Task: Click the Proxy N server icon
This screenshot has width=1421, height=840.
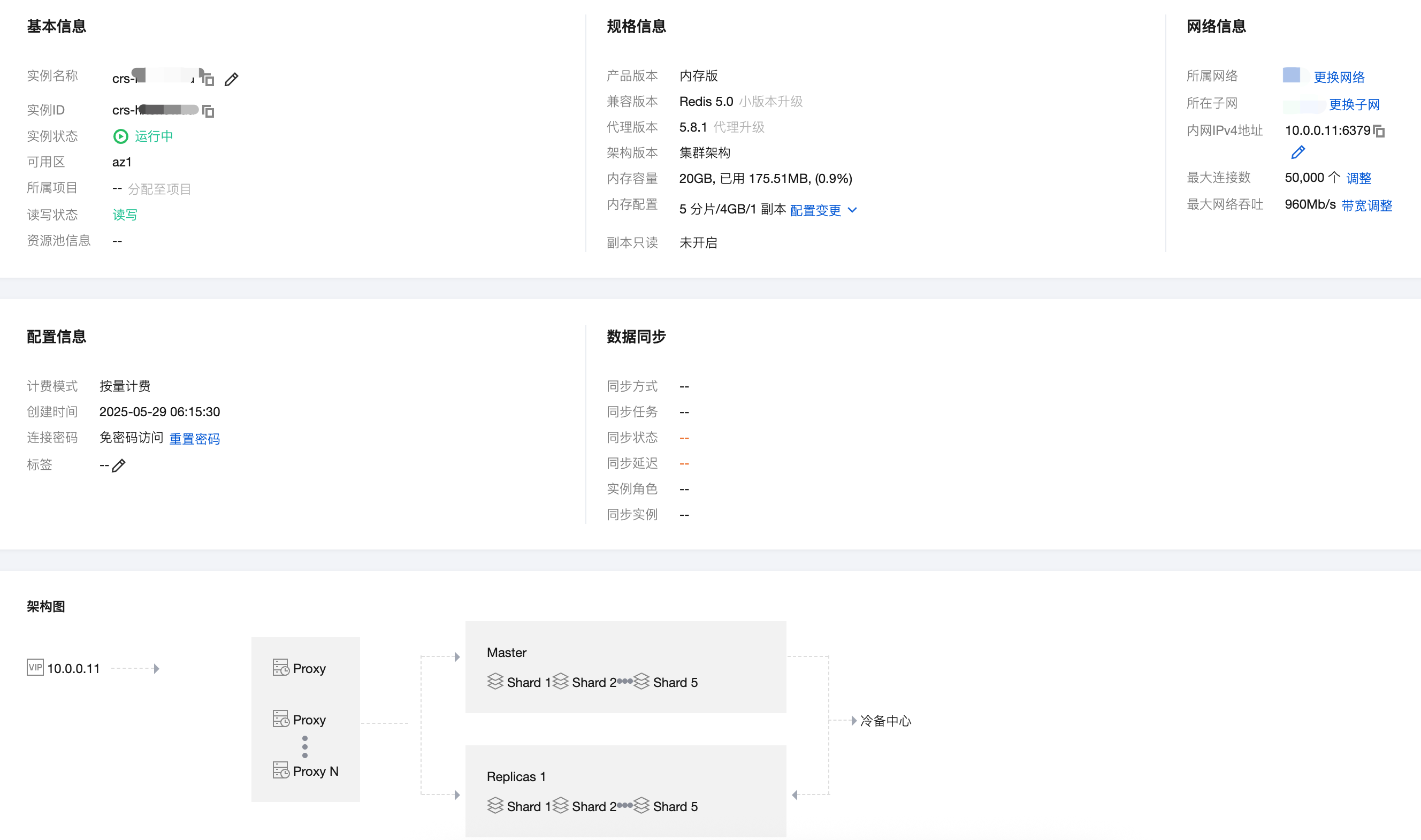Action: click(281, 770)
